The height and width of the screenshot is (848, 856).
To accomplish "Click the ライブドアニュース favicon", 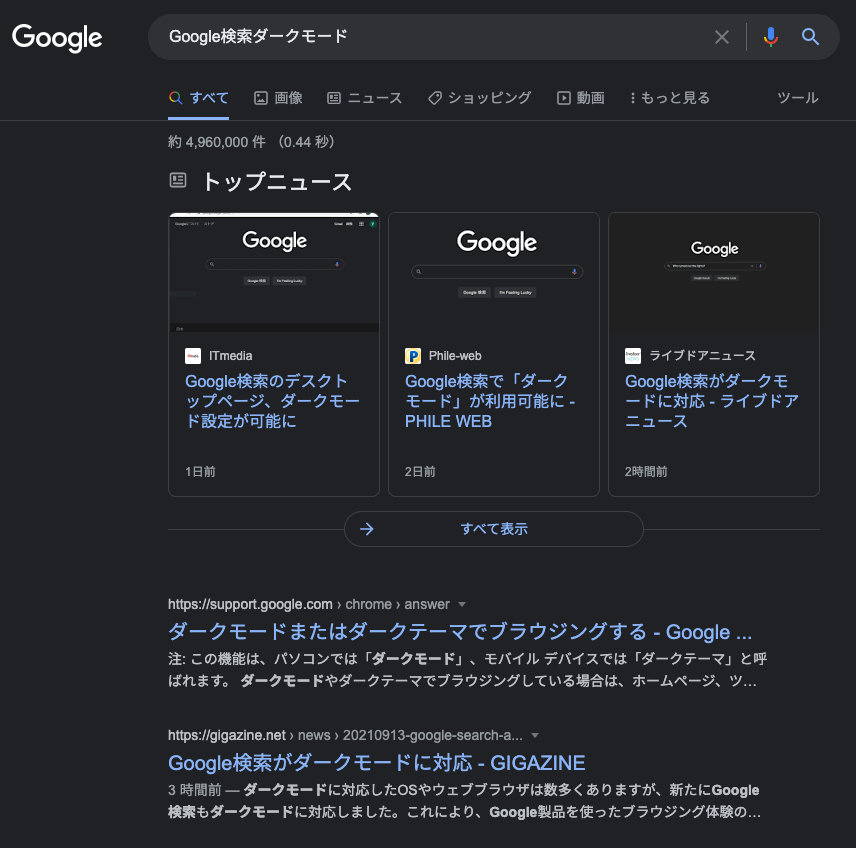I will (633, 356).
